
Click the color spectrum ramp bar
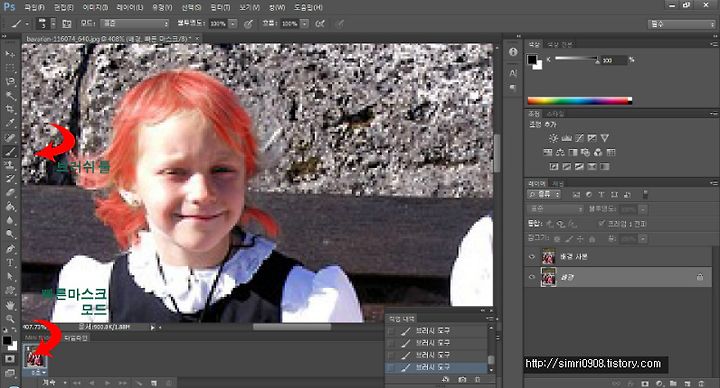coord(579,101)
